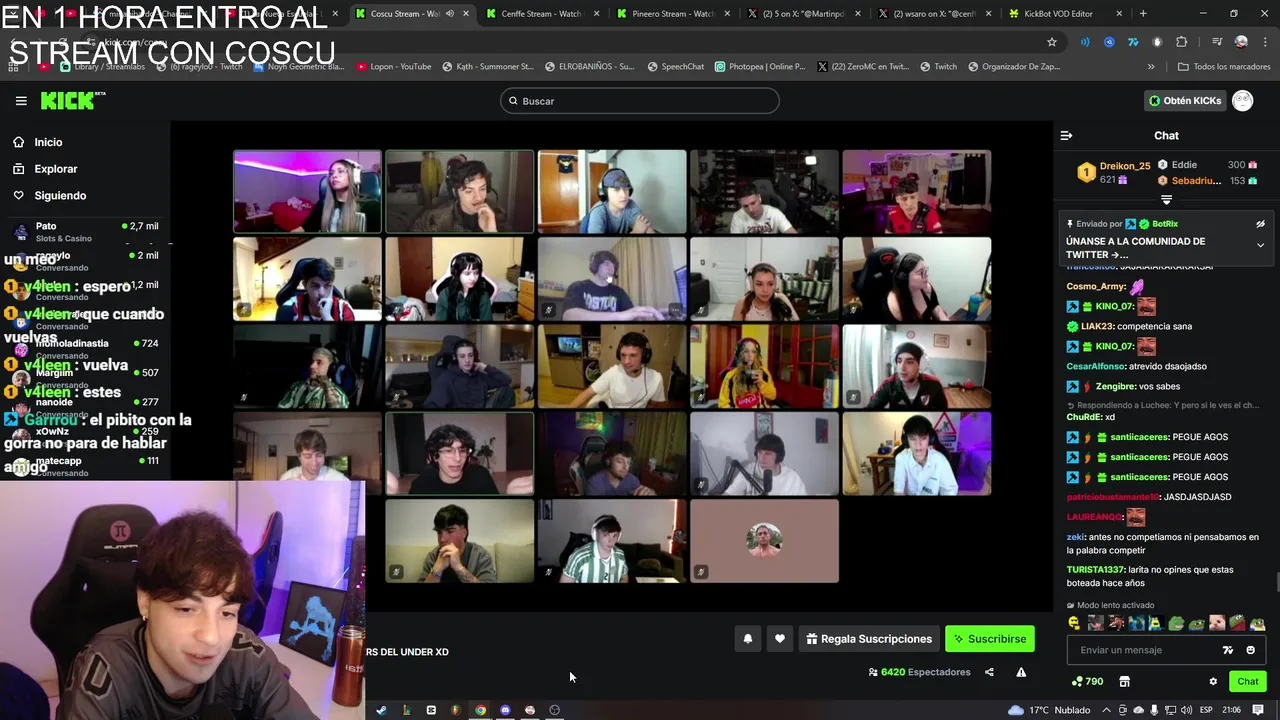Screen dimensions: 1280x720
Task: Click the notification bell icon
Action: [747, 639]
